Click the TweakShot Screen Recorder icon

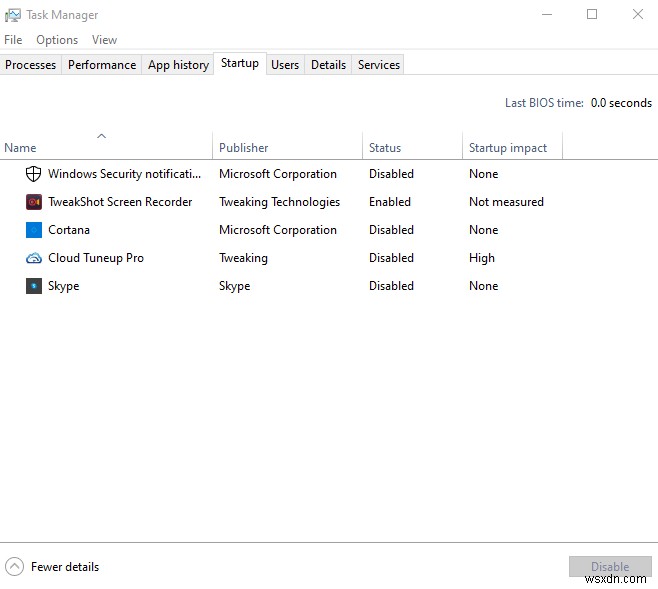(34, 202)
